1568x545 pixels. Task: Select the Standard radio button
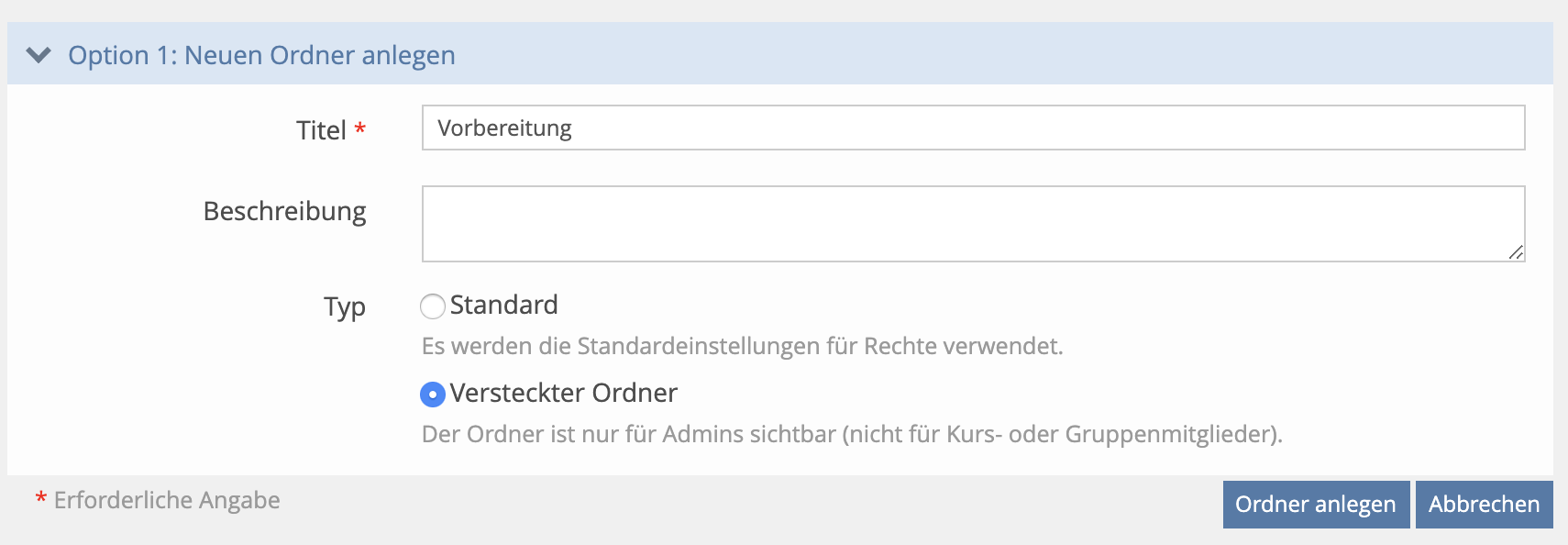pyautogui.click(x=433, y=306)
